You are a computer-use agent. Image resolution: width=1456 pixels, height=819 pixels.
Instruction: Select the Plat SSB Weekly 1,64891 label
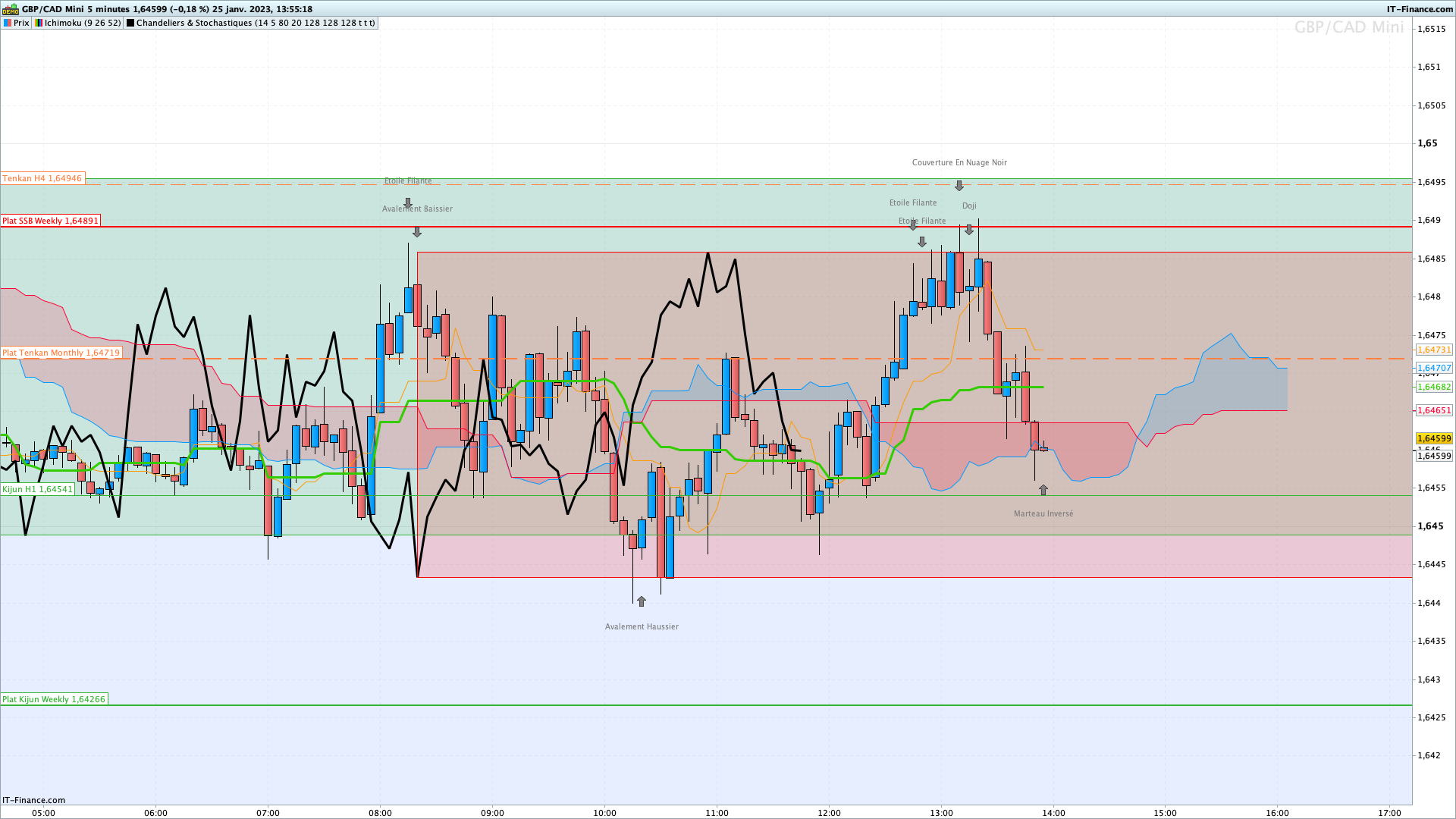(50, 221)
